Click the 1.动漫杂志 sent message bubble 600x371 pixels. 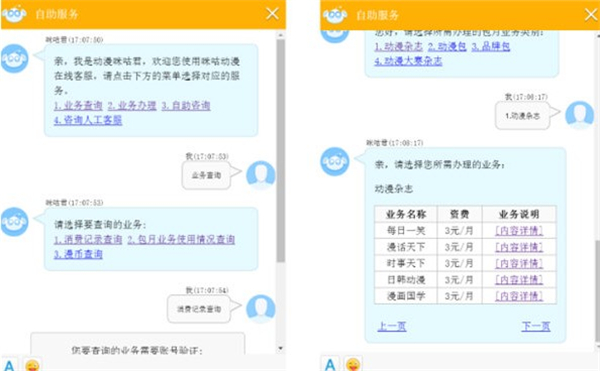point(523,116)
